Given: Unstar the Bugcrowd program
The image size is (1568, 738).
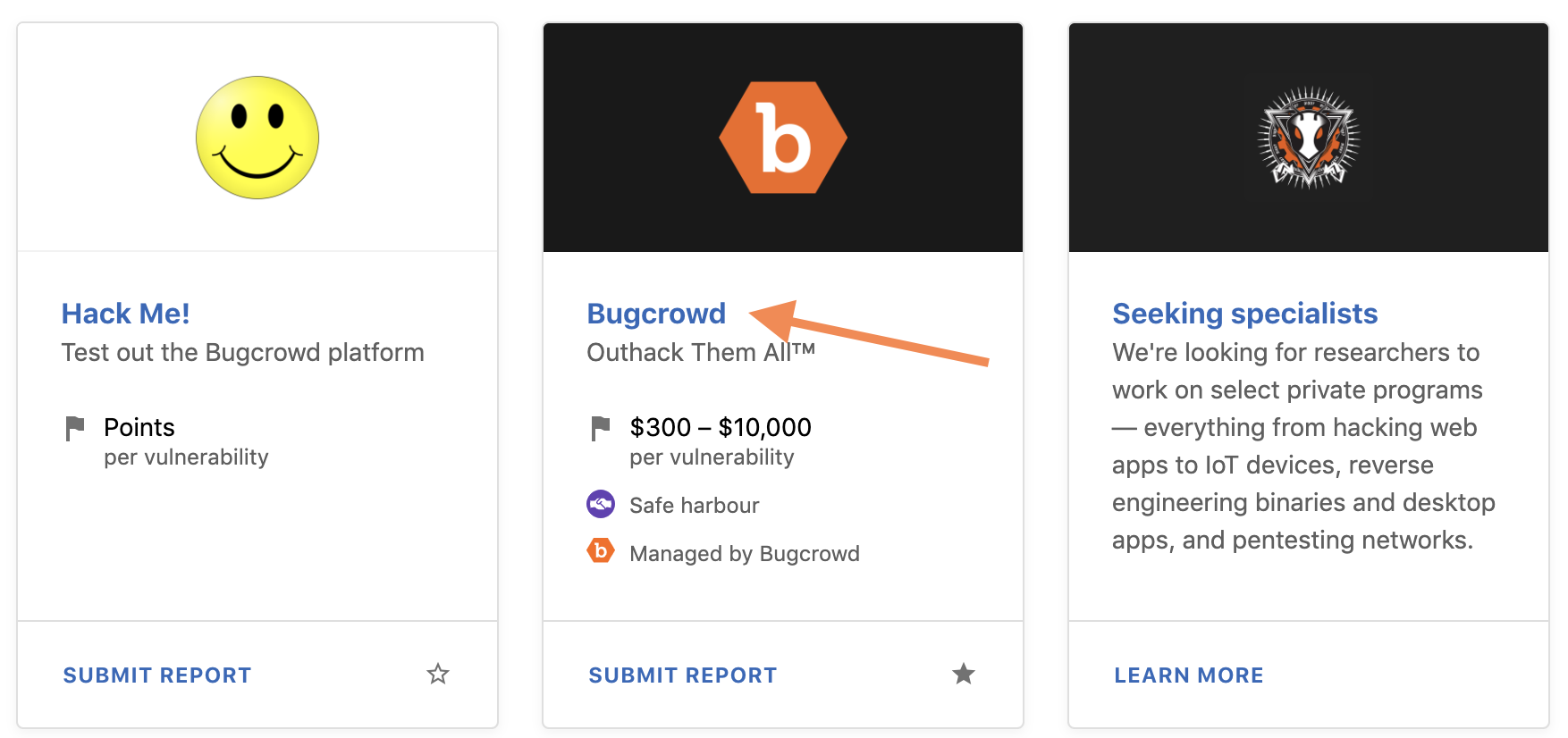Looking at the screenshot, I should point(964,674).
